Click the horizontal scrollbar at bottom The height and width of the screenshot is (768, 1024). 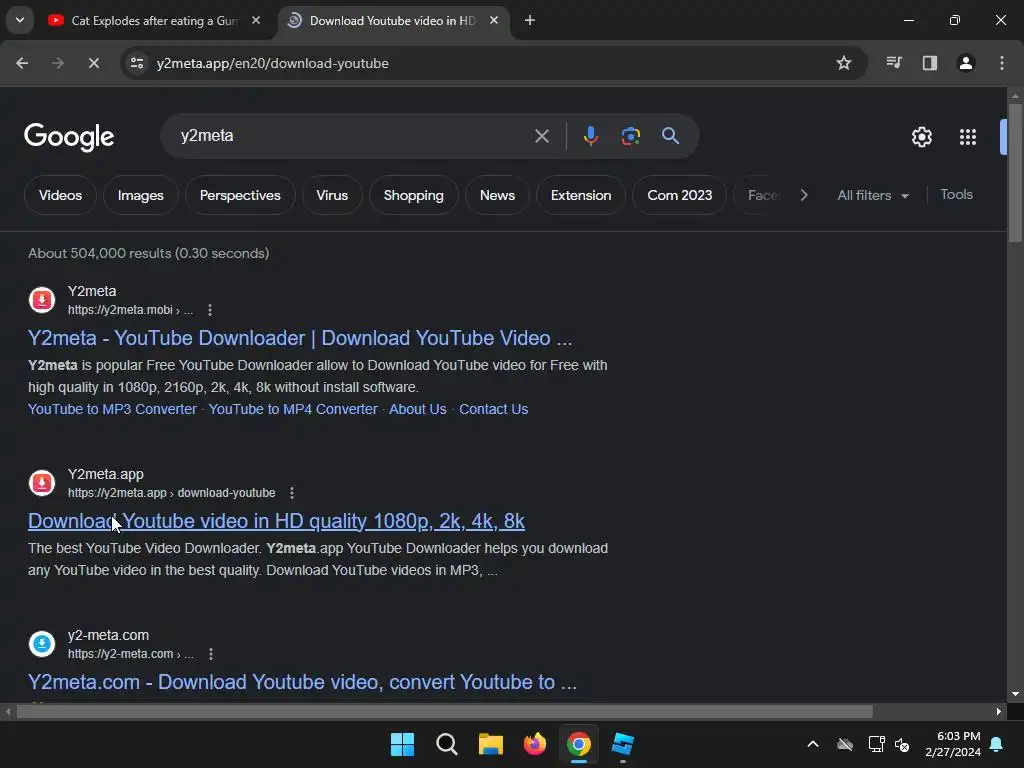point(444,711)
